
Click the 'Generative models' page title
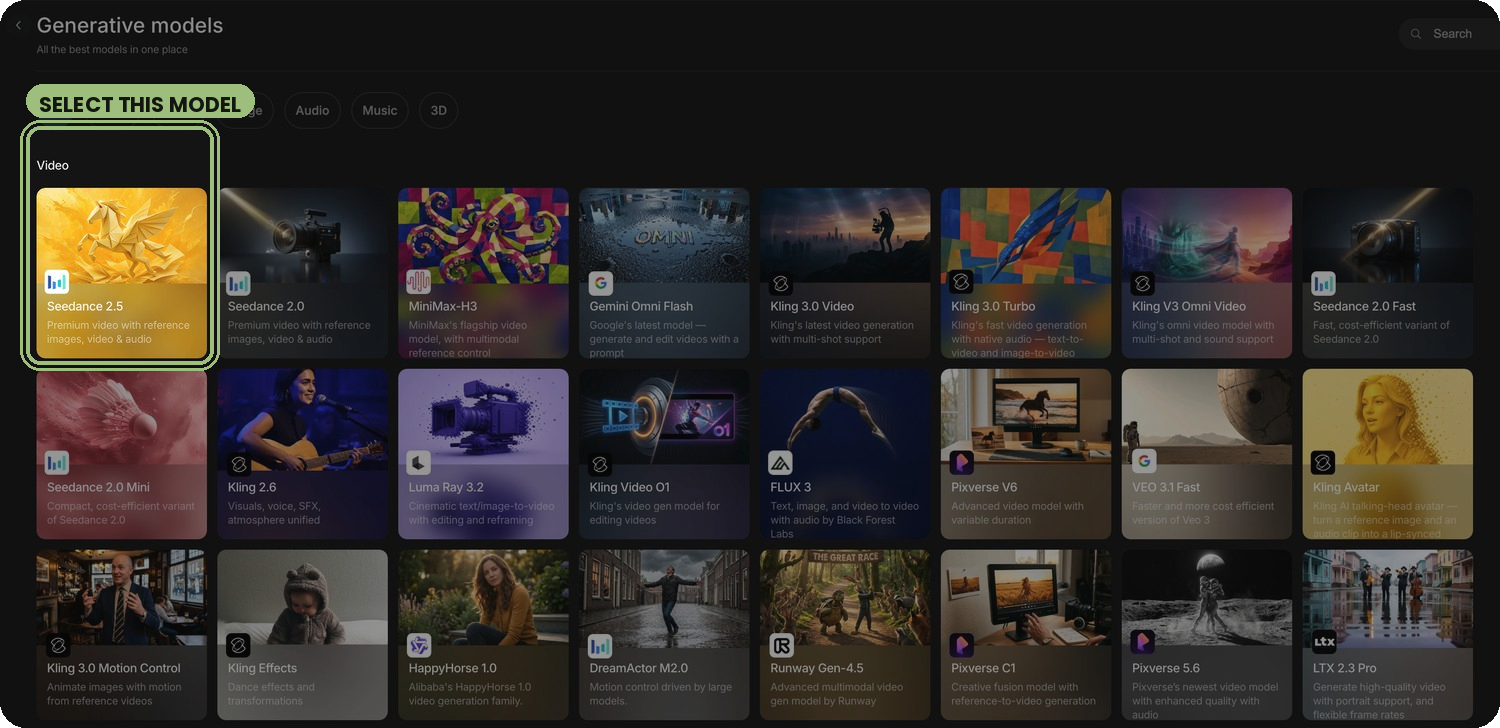[130, 26]
